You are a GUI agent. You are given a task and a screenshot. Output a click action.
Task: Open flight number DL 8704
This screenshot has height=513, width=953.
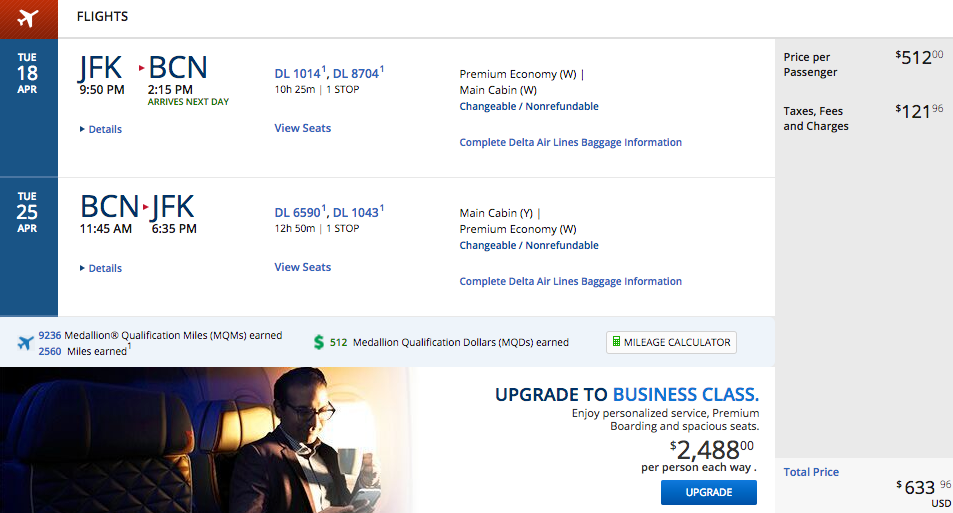(356, 74)
